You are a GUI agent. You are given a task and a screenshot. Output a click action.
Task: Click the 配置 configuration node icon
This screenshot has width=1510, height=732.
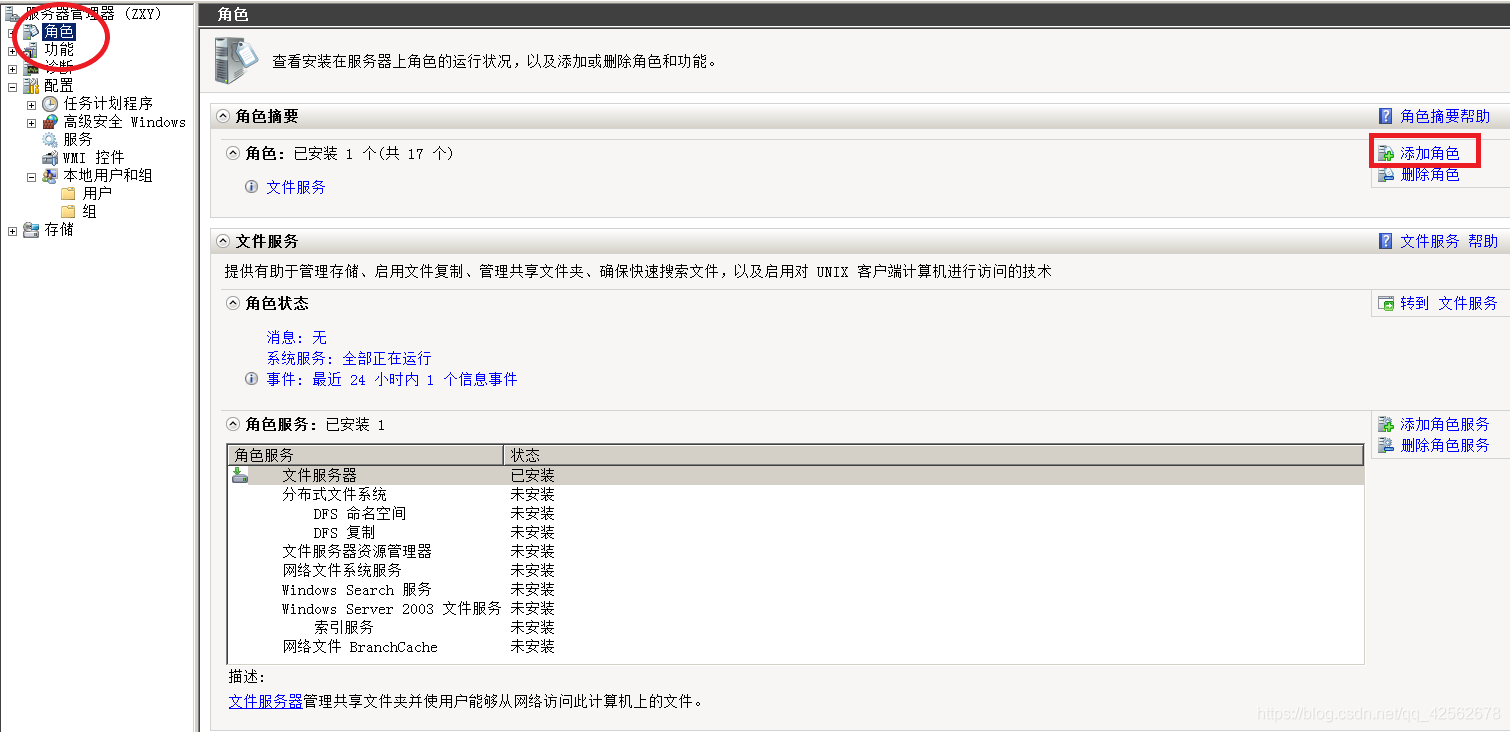point(30,86)
